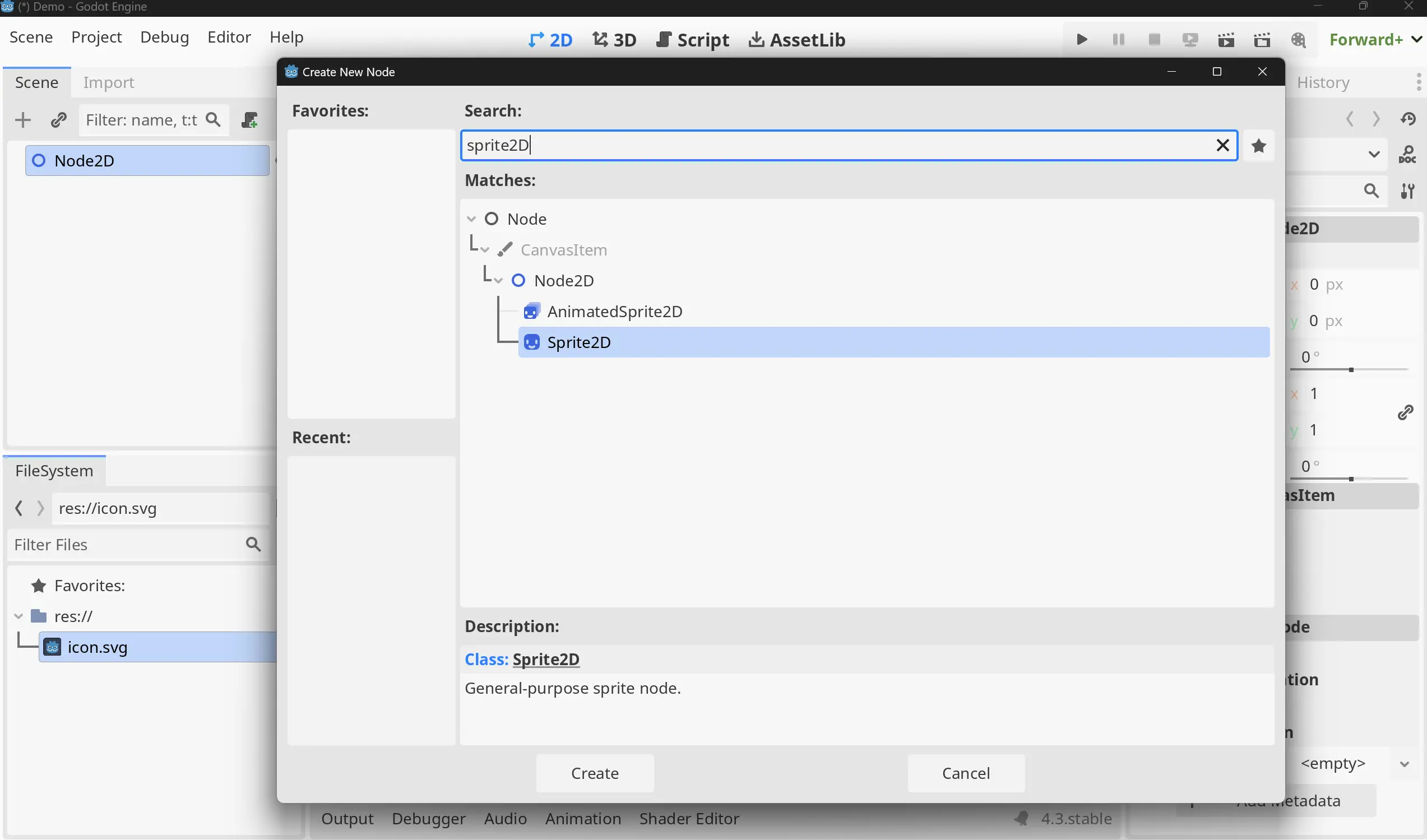The width and height of the screenshot is (1427, 840).
Task: Run remote debug icon in toolbar
Action: [1190, 40]
